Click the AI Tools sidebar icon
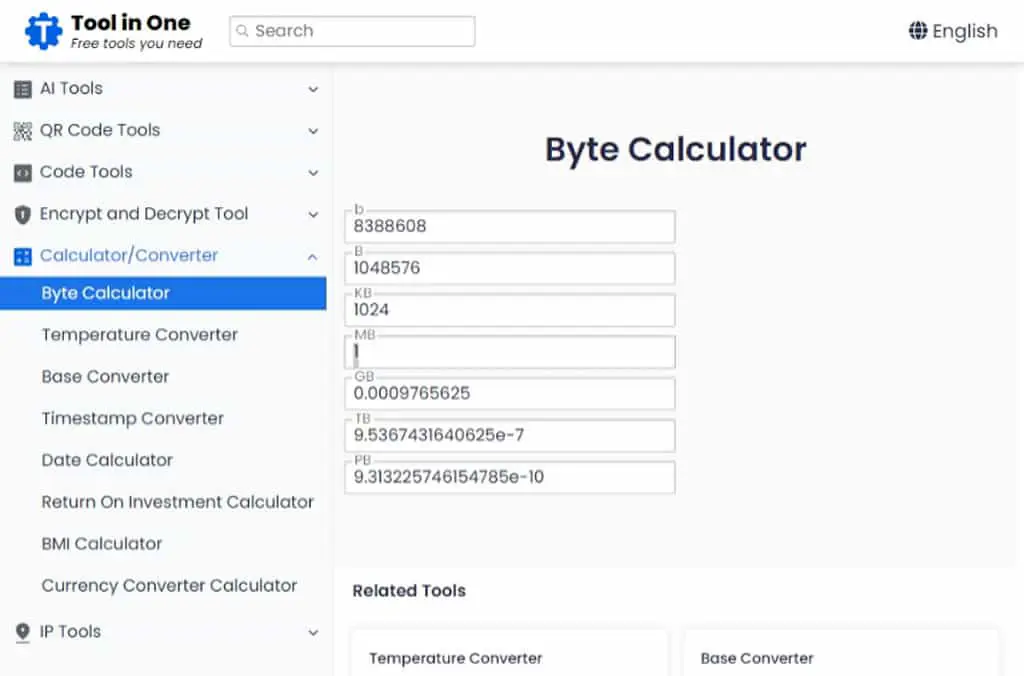Image resolution: width=1024 pixels, height=676 pixels. [23, 89]
